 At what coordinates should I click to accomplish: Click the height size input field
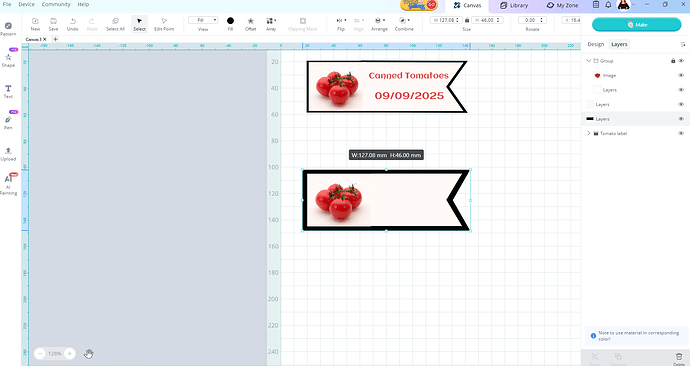click(x=487, y=20)
